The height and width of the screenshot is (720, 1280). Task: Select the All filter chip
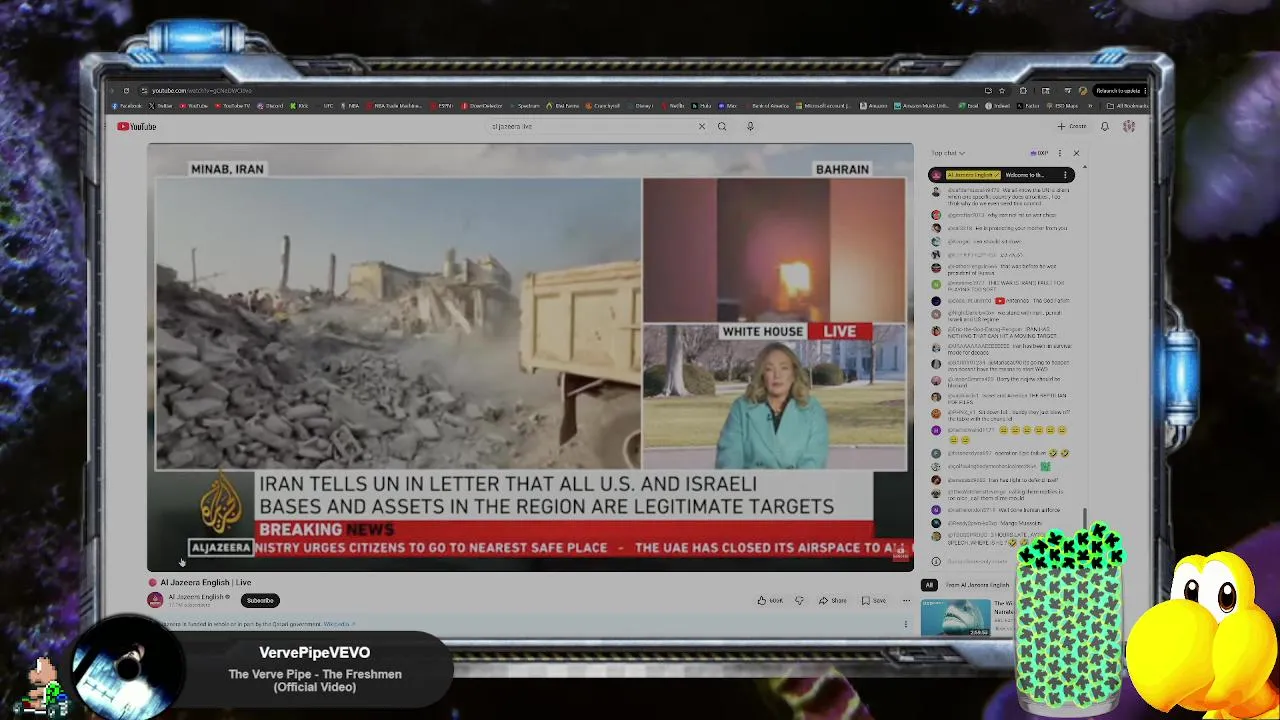[x=929, y=585]
